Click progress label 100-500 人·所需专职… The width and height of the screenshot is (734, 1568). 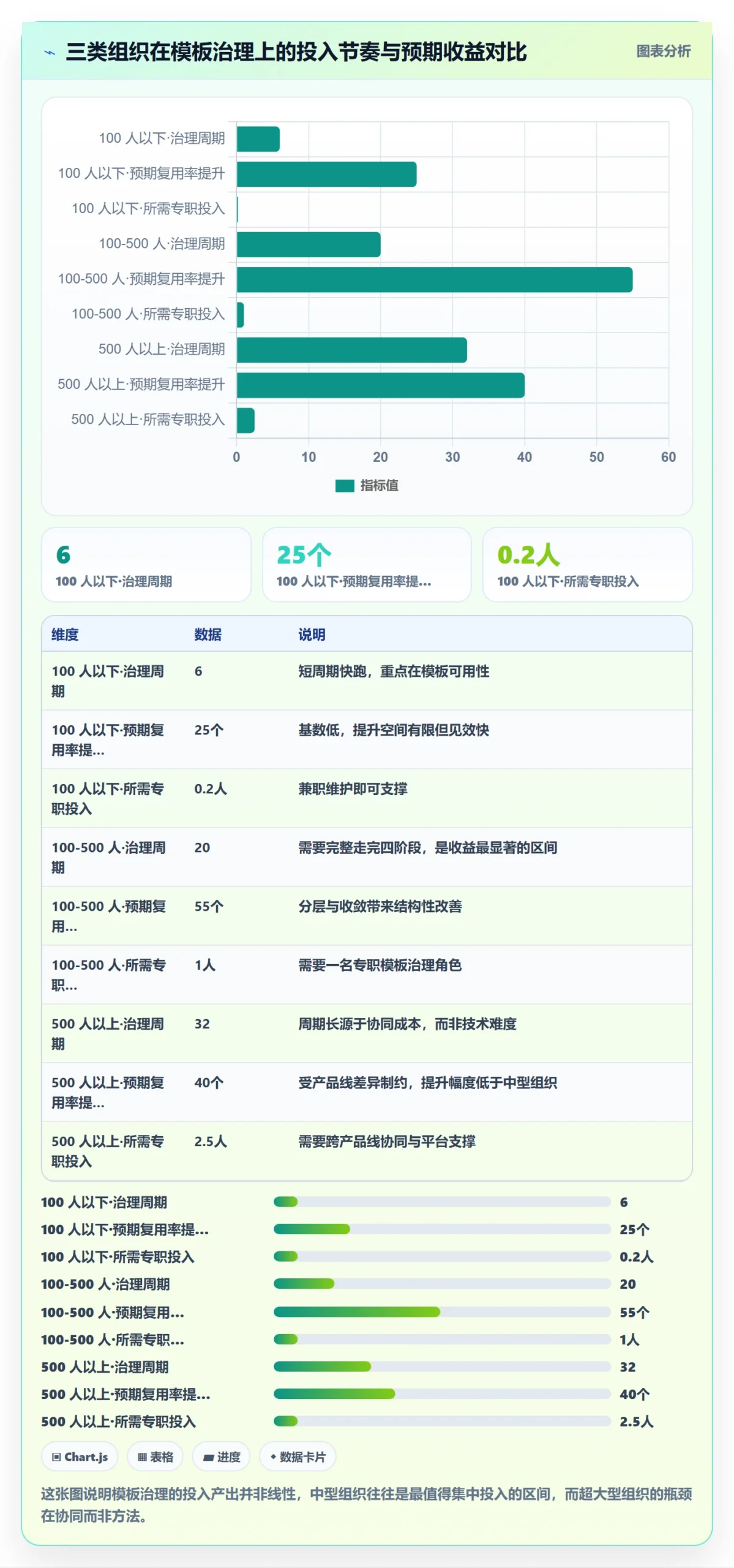pyautogui.click(x=113, y=1340)
